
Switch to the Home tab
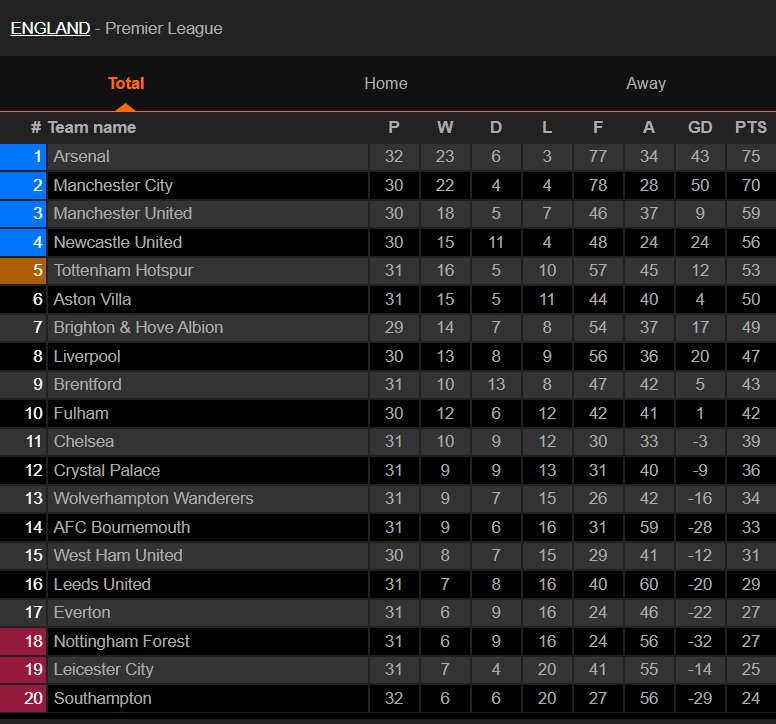click(x=385, y=84)
